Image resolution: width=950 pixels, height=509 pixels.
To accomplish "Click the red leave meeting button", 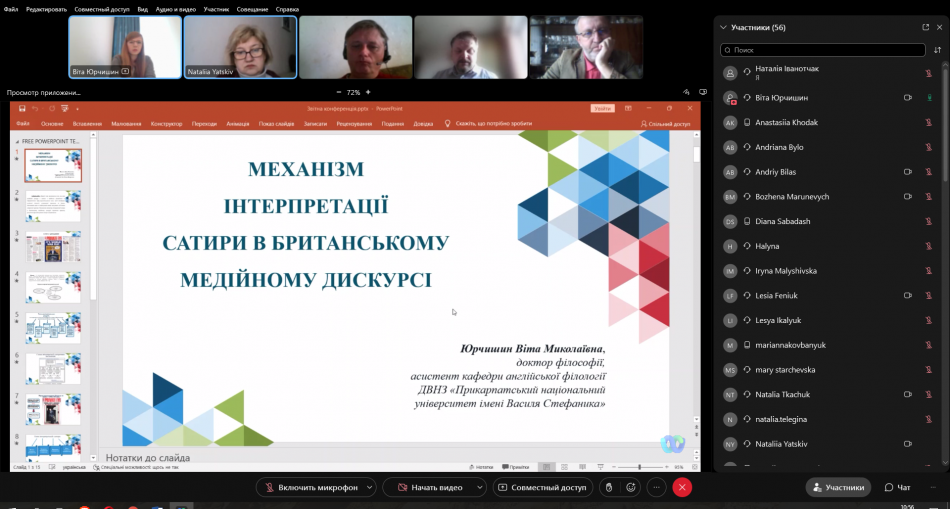I will click(x=682, y=487).
